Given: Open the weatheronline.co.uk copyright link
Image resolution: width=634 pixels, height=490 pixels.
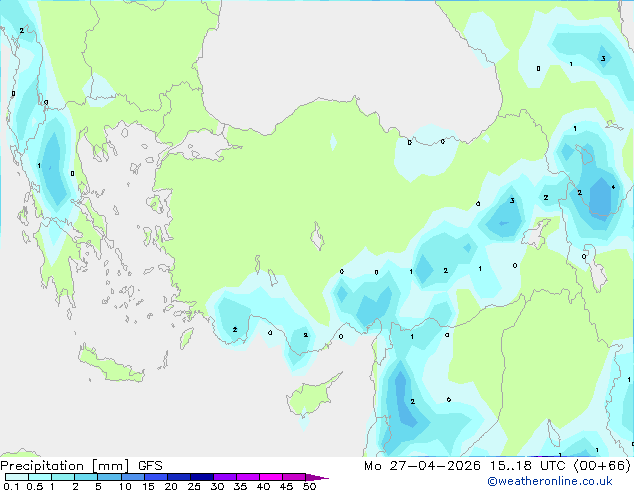Looking at the screenshot, I should [550, 481].
